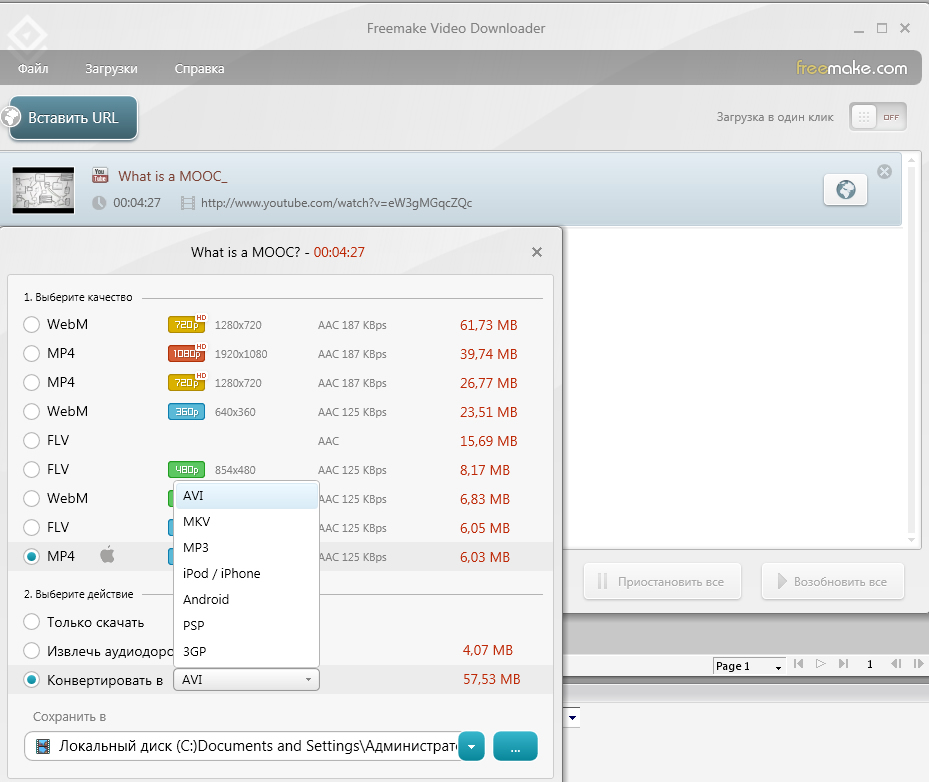Click the video thumbnail image
The height and width of the screenshot is (782, 929).
(x=43, y=190)
